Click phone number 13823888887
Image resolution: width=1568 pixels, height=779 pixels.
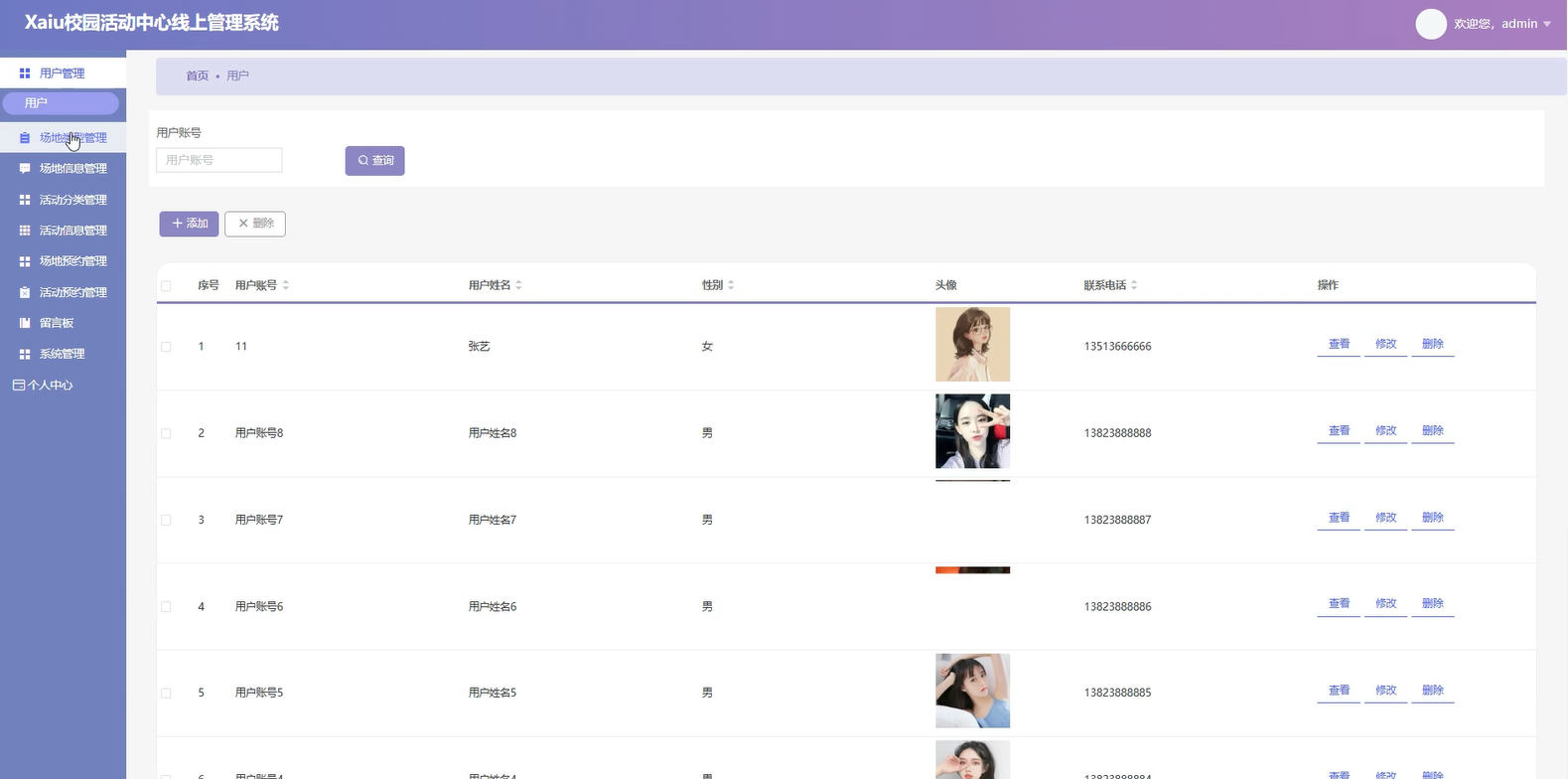click(1117, 520)
